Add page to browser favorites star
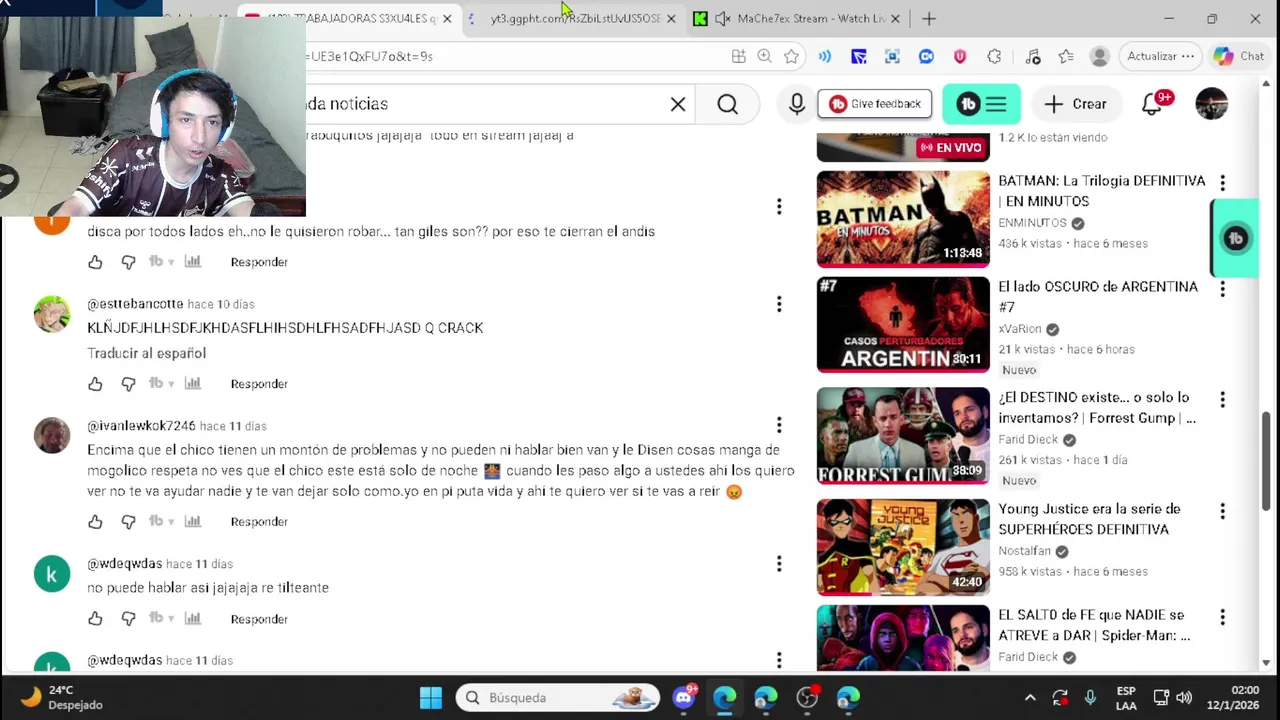The height and width of the screenshot is (720, 1280). [791, 56]
